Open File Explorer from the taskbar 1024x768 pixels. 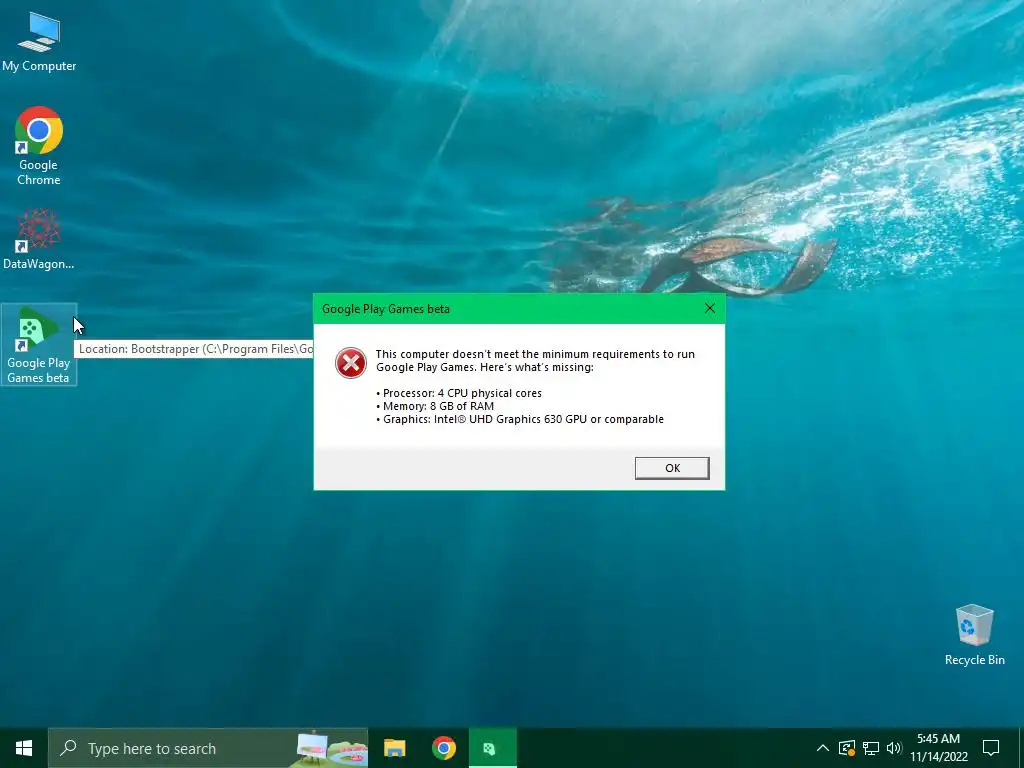[394, 748]
